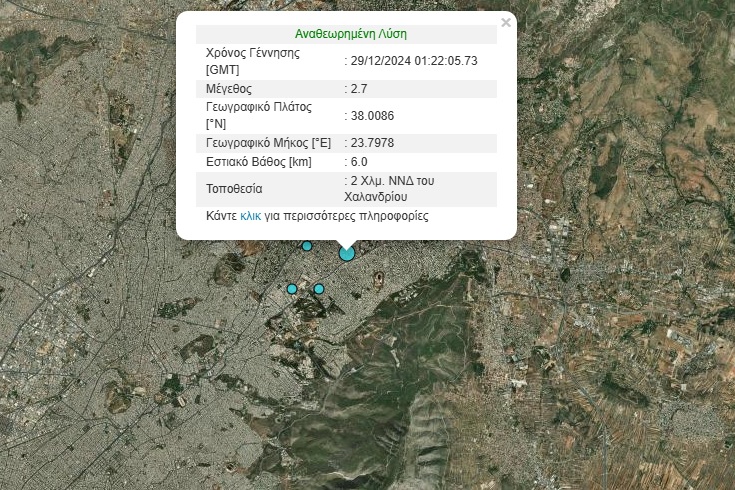Open the 'κλικ' link for more information
The height and width of the screenshot is (490, 735).
(x=250, y=216)
